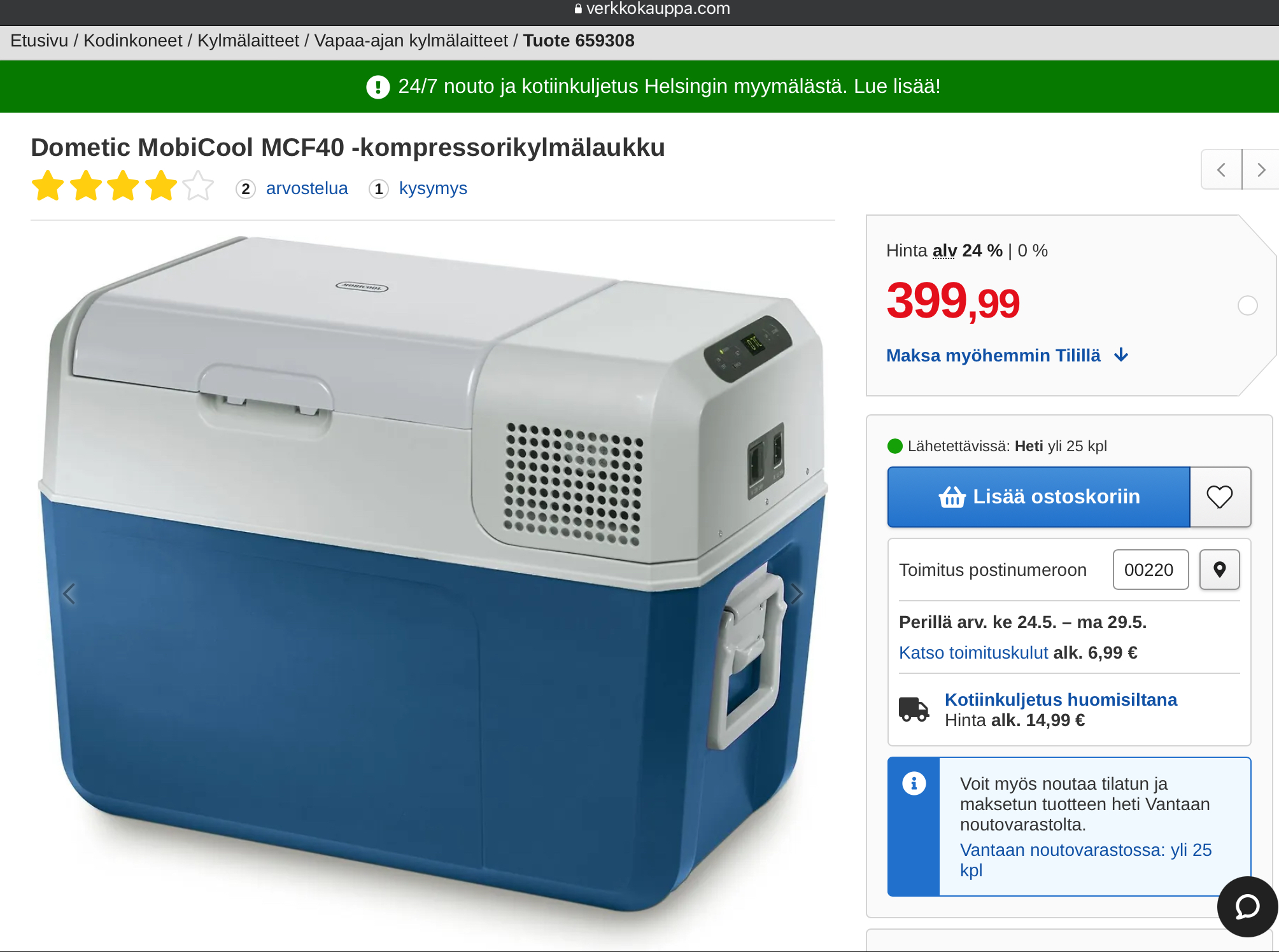The width and height of the screenshot is (1279, 952).
Task: Switch price to alv 24 %
Action: coord(968,251)
